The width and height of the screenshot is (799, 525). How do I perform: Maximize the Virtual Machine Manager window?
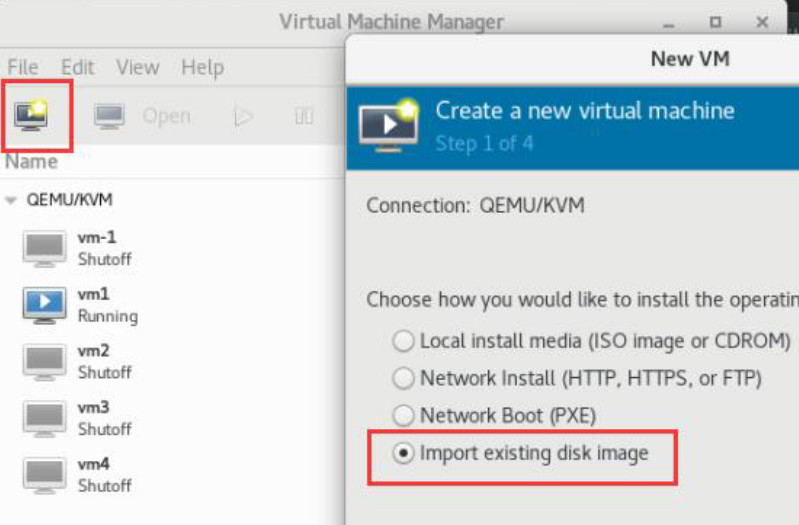[x=715, y=22]
